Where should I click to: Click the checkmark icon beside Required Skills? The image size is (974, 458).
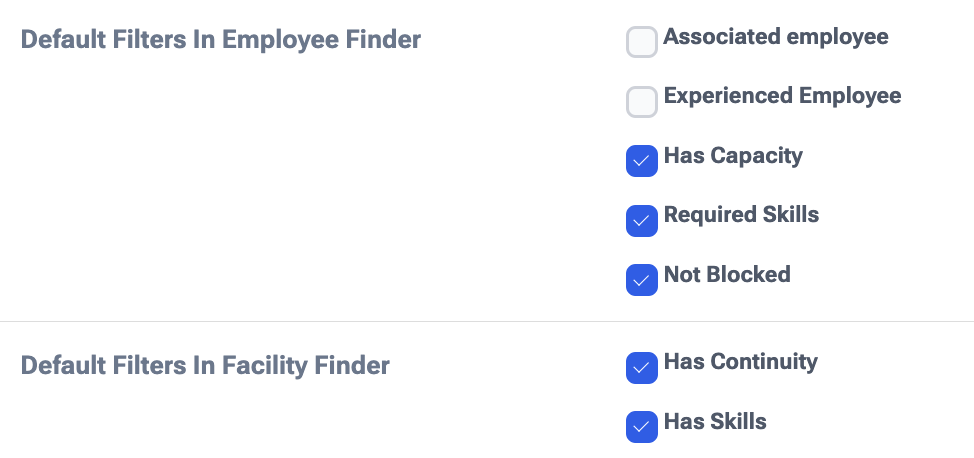641,220
